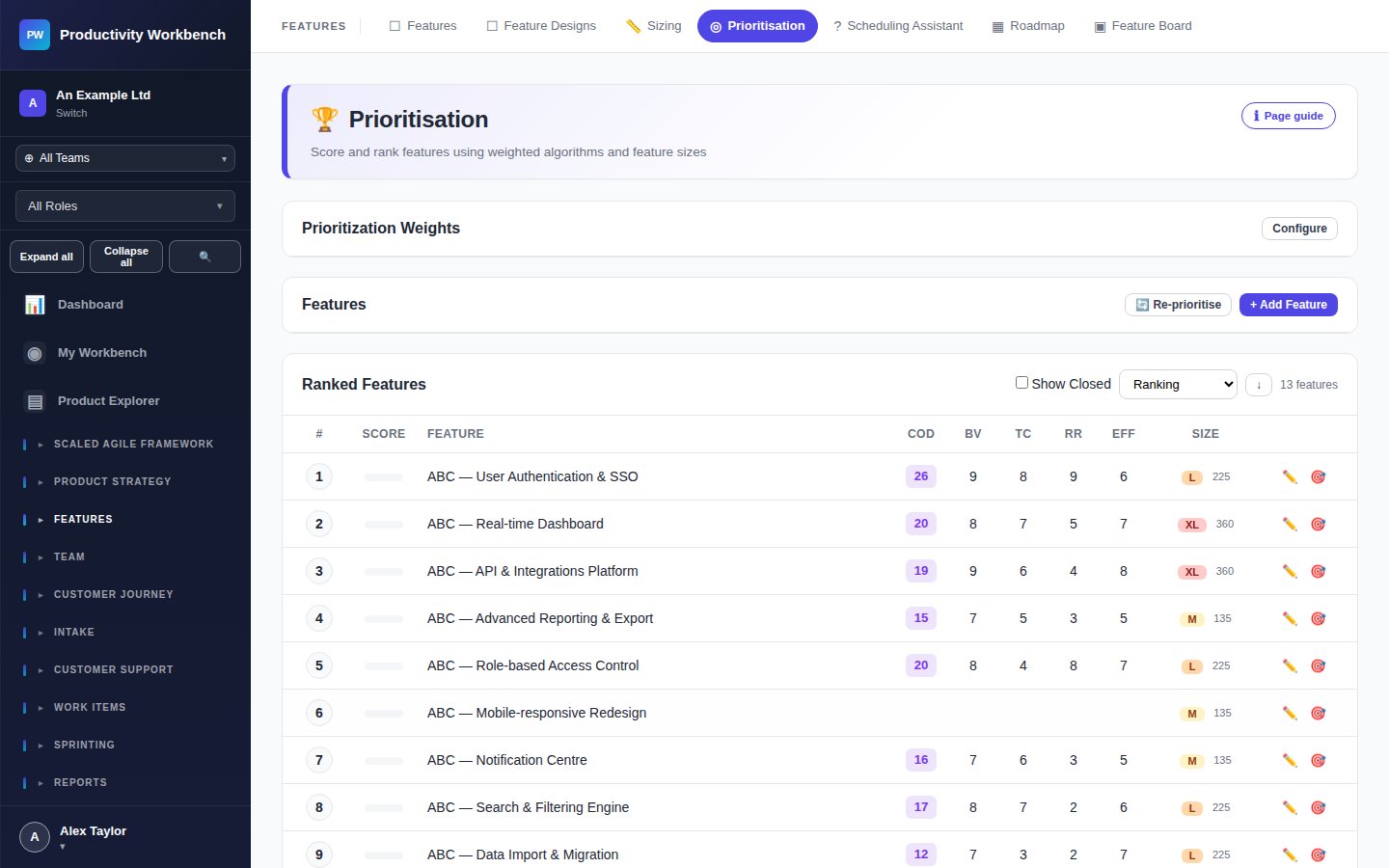Click the Add Feature button
The image size is (1389, 868).
(x=1289, y=305)
